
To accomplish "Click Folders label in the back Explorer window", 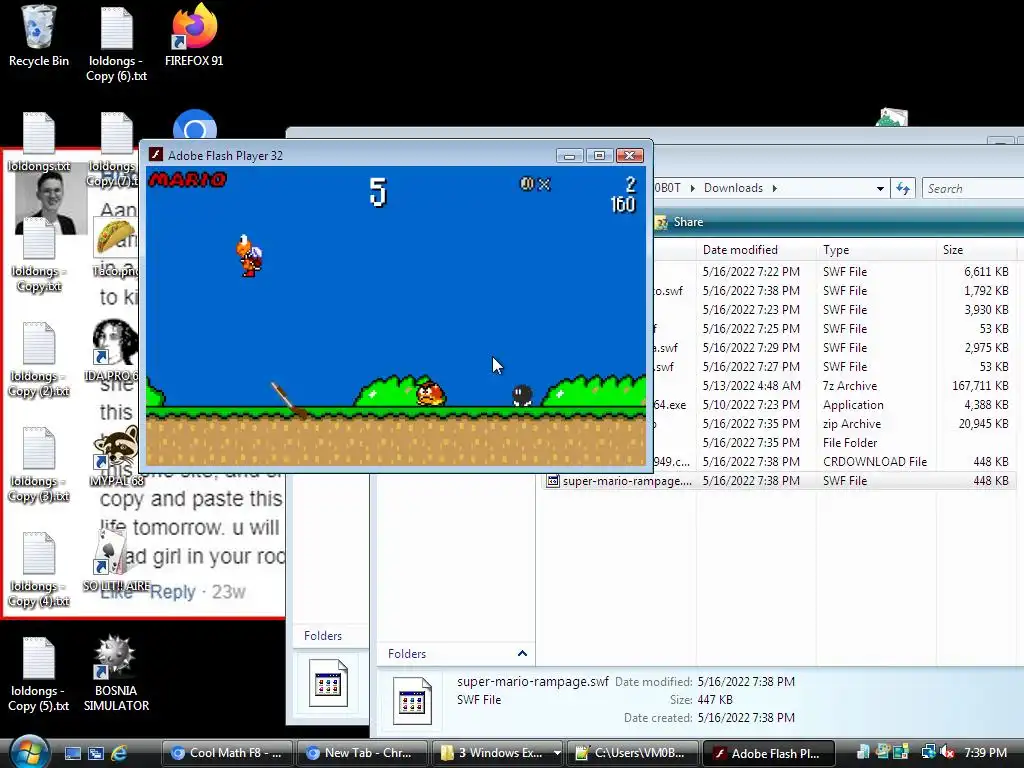I will (x=323, y=635).
